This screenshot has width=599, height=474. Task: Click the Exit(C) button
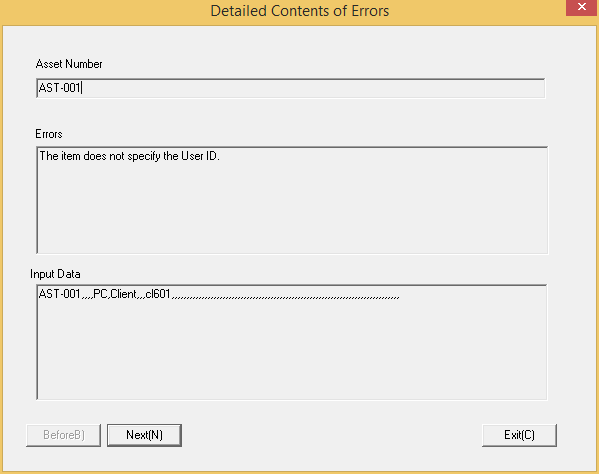click(519, 435)
